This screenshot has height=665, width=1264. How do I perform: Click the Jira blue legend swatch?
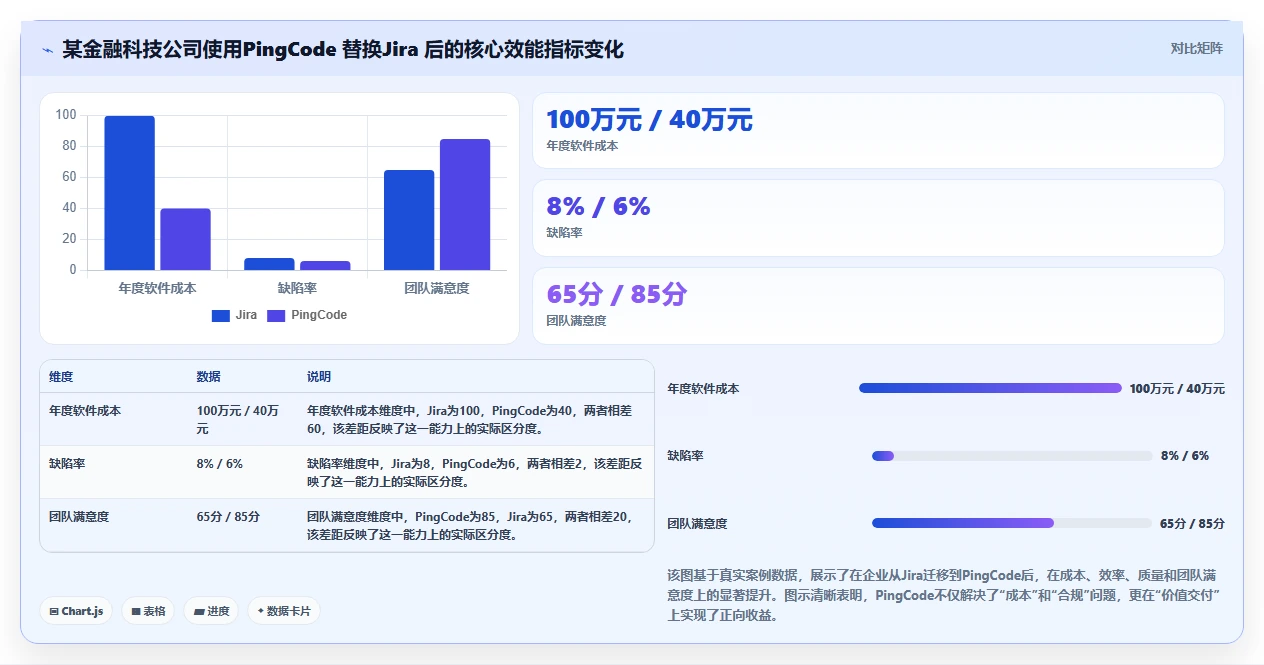(221, 316)
